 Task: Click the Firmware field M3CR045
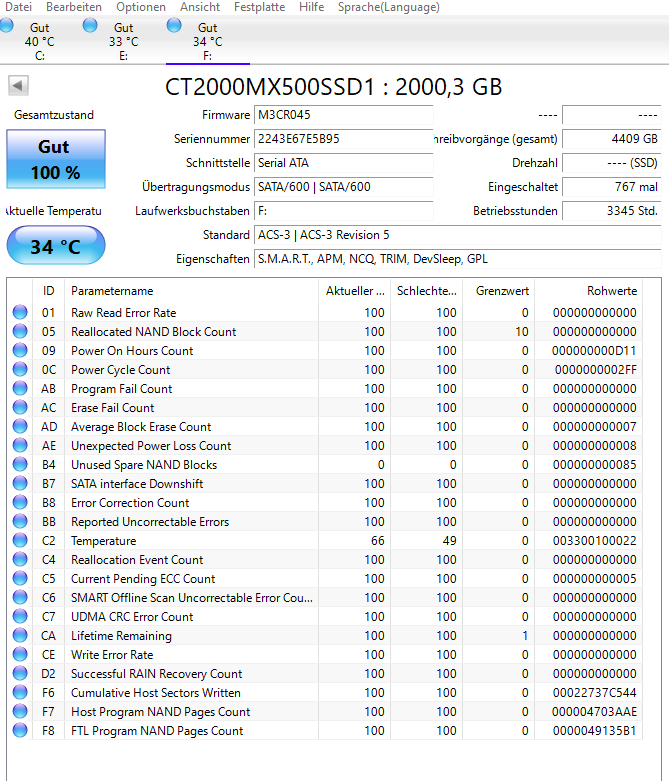tap(343, 115)
